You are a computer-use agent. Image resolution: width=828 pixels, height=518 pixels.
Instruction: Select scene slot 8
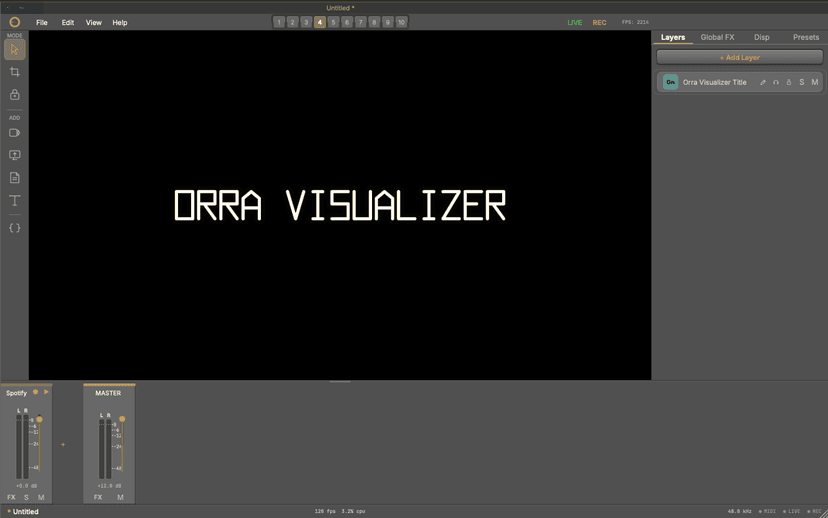click(x=374, y=22)
